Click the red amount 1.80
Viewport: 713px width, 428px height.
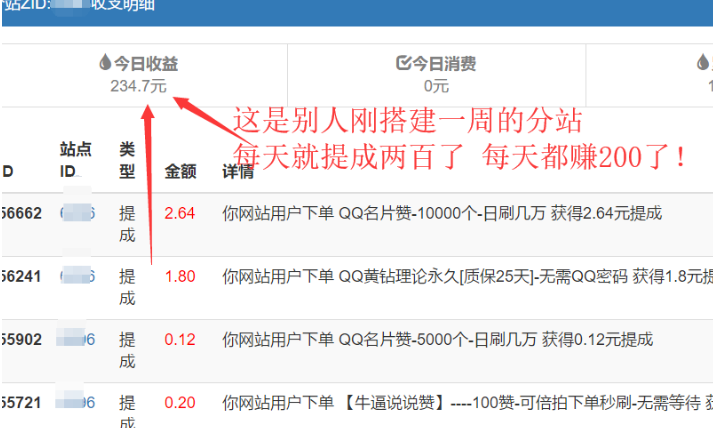click(x=179, y=276)
